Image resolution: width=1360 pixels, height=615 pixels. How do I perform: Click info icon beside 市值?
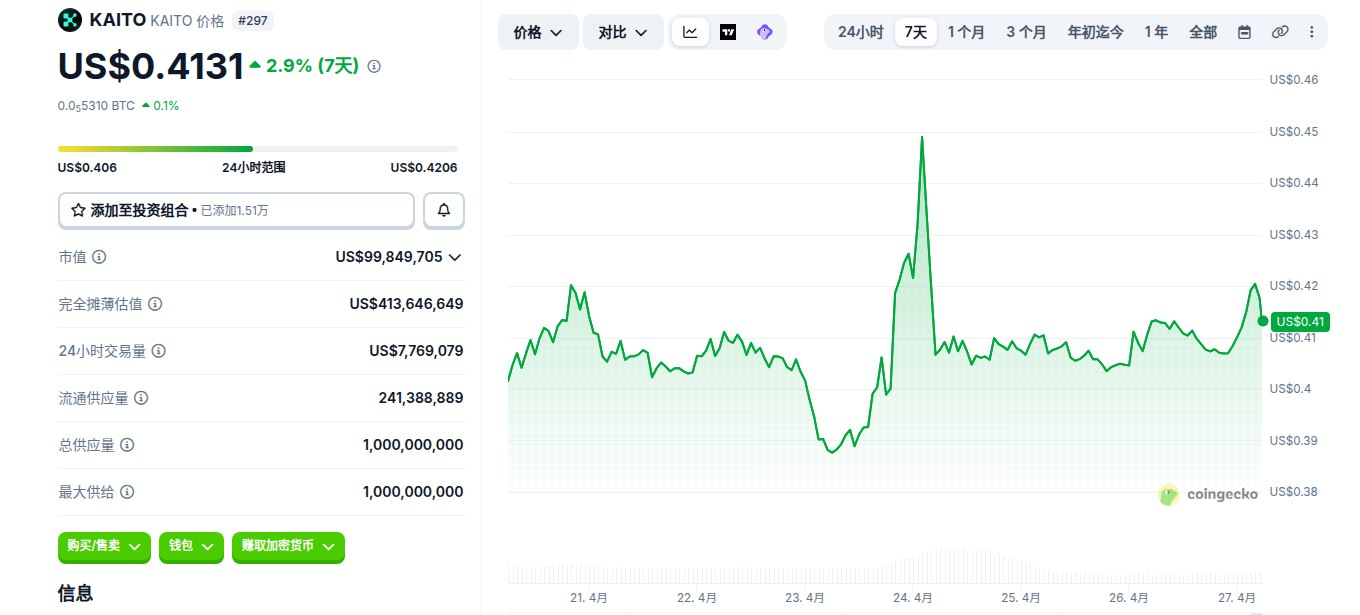tap(99, 257)
